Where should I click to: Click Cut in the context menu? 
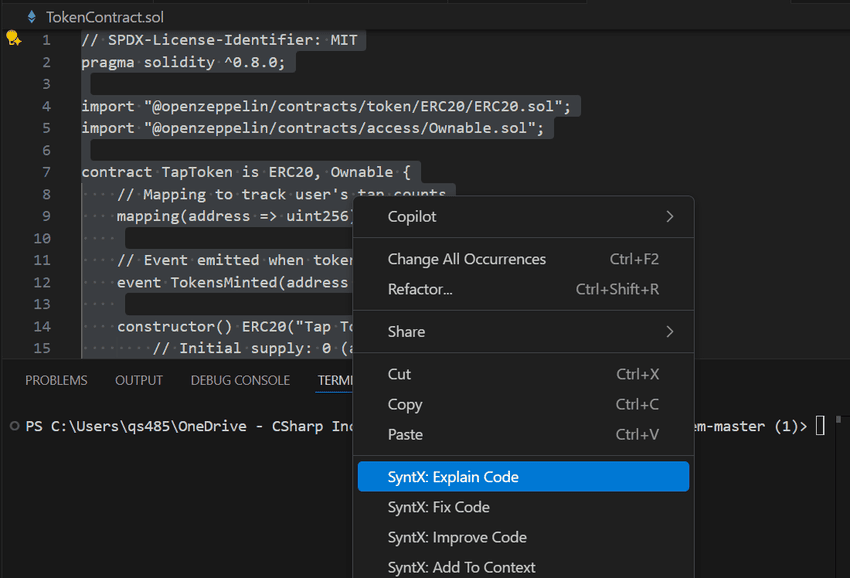(x=399, y=374)
